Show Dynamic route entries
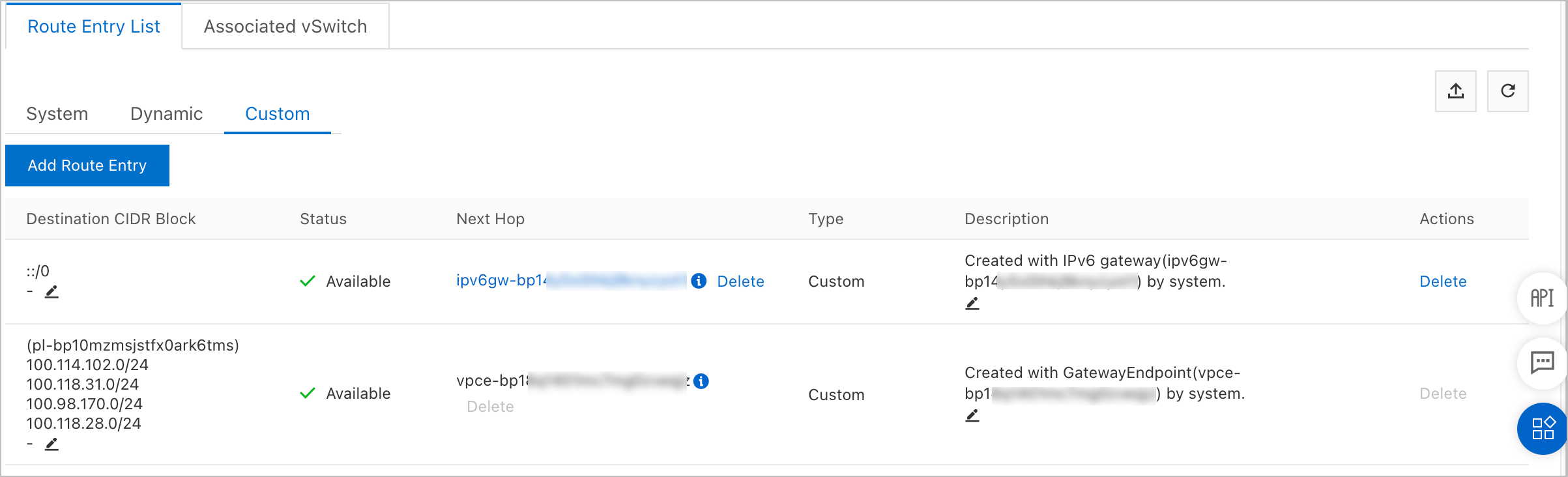Viewport: 1568px width, 477px height. pyautogui.click(x=167, y=114)
